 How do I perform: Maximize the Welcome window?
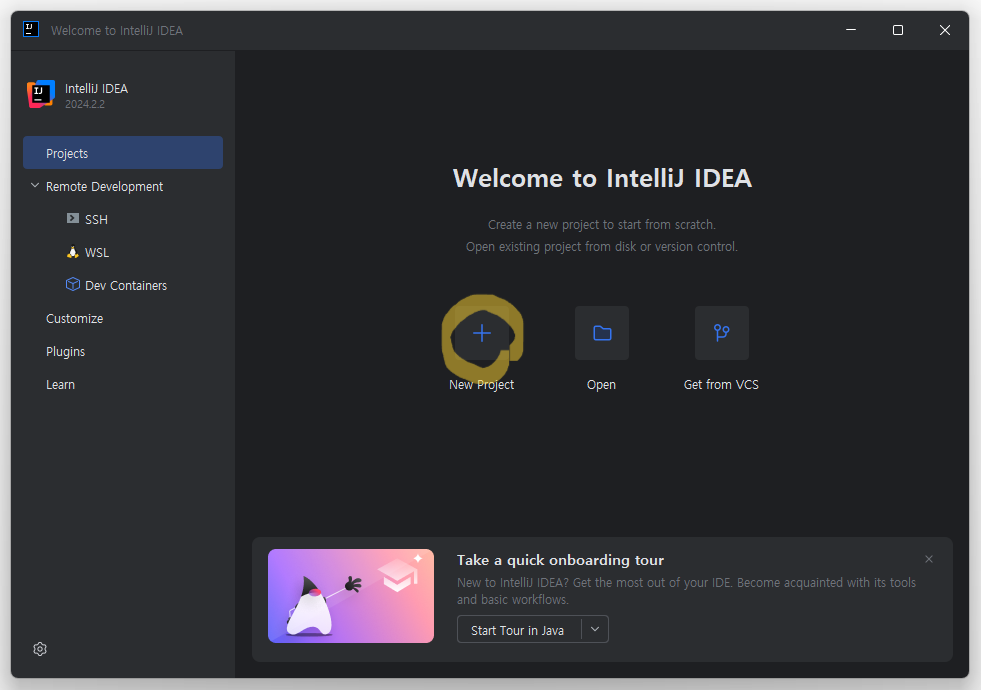898,30
